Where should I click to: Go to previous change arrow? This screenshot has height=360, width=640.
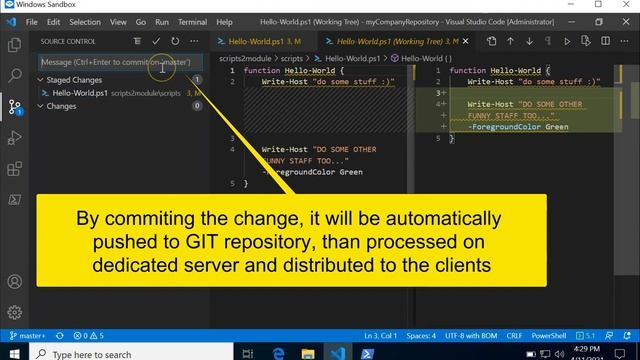tap(510, 41)
